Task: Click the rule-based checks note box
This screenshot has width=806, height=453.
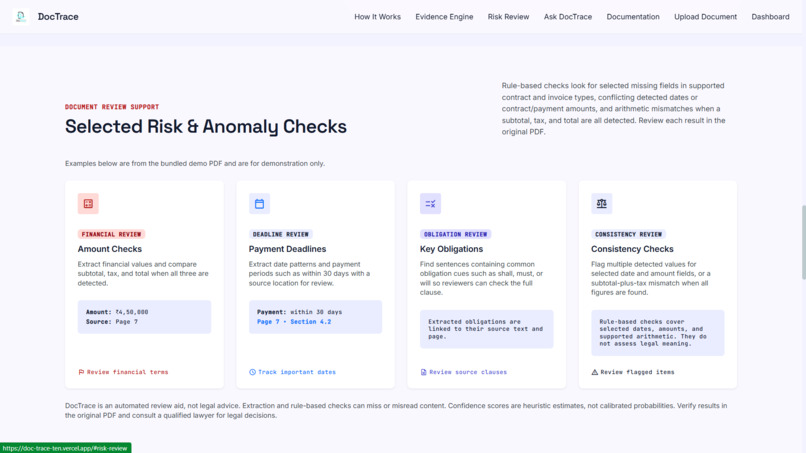Action: (657, 333)
